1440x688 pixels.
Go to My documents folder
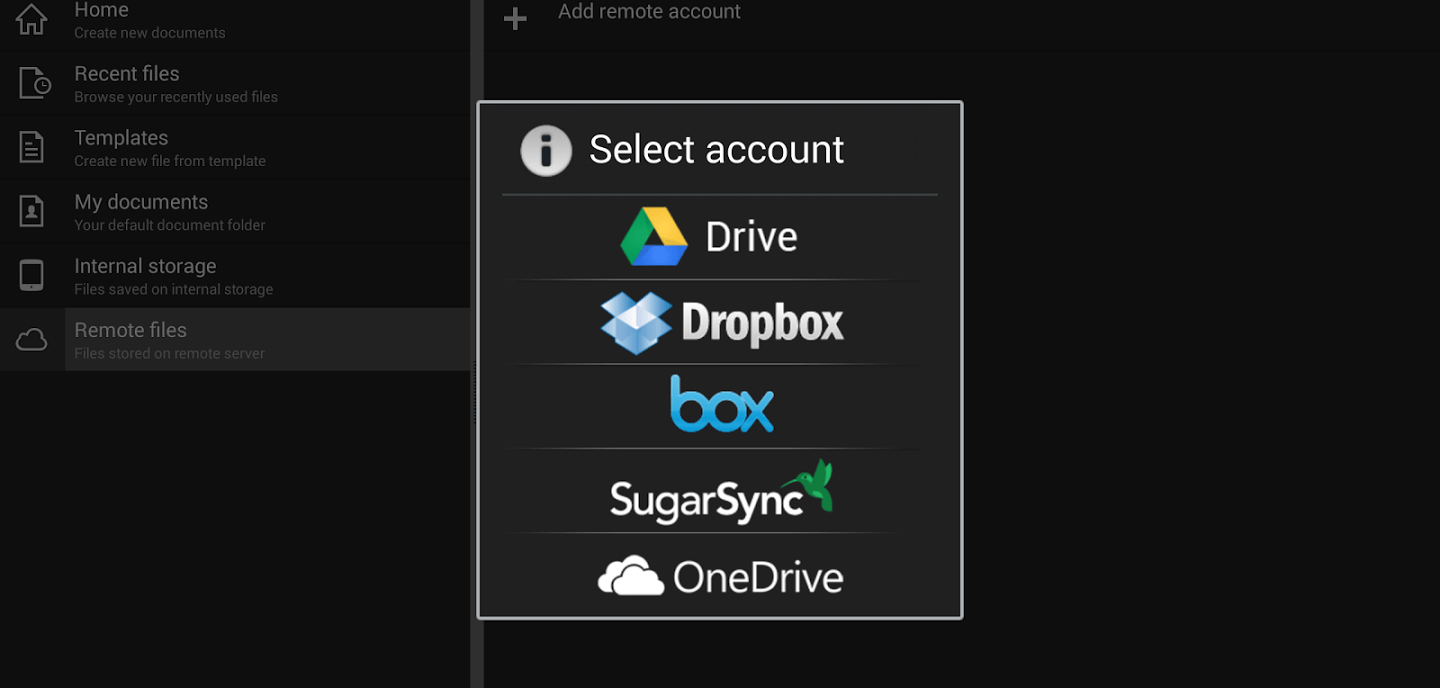(235, 212)
